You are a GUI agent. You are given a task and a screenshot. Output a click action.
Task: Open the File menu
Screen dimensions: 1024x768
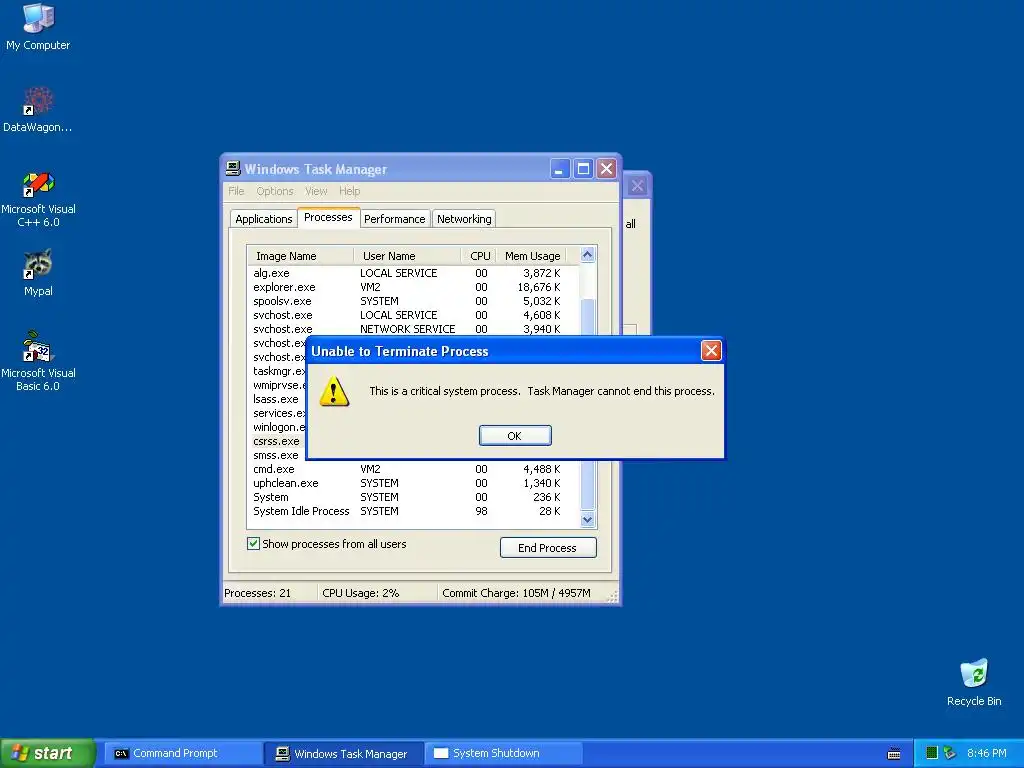point(236,191)
